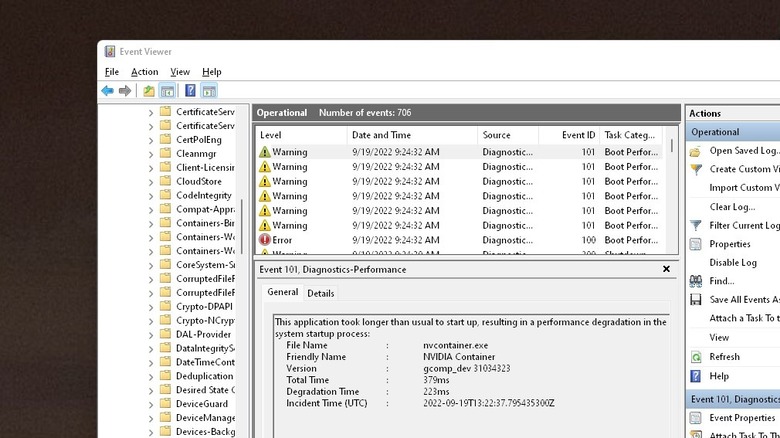Click the Up One Level folder icon
Viewport: 780px width, 438px height.
[x=149, y=91]
